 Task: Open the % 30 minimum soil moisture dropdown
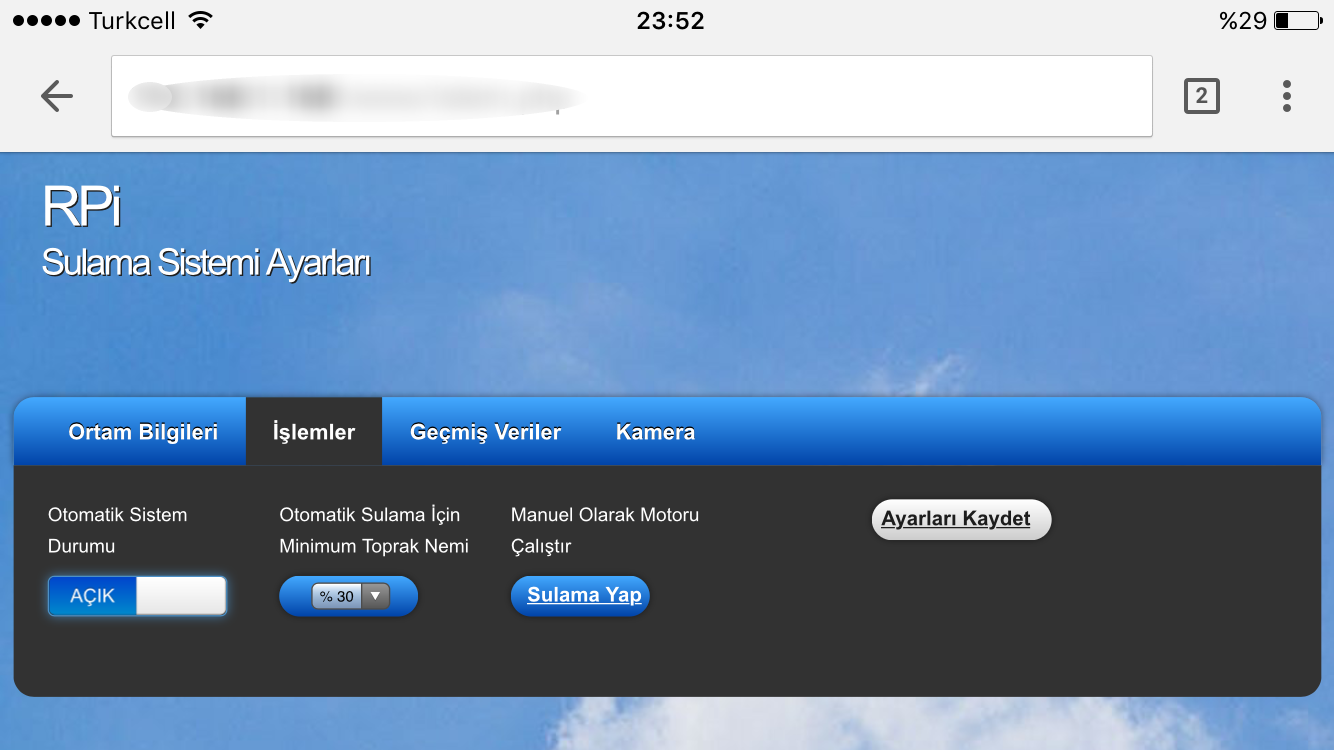(349, 596)
